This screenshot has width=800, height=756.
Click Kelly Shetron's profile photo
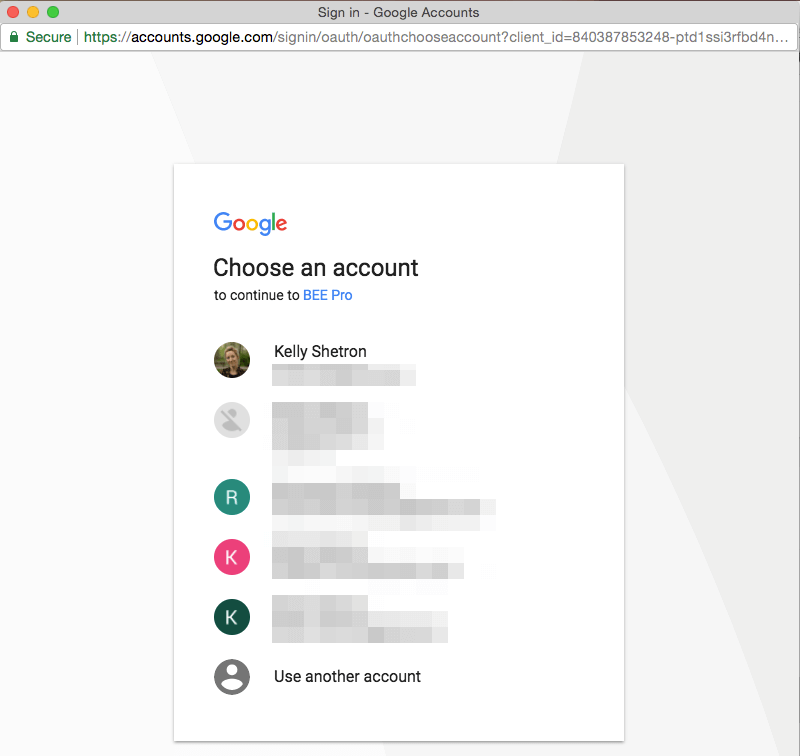(232, 360)
